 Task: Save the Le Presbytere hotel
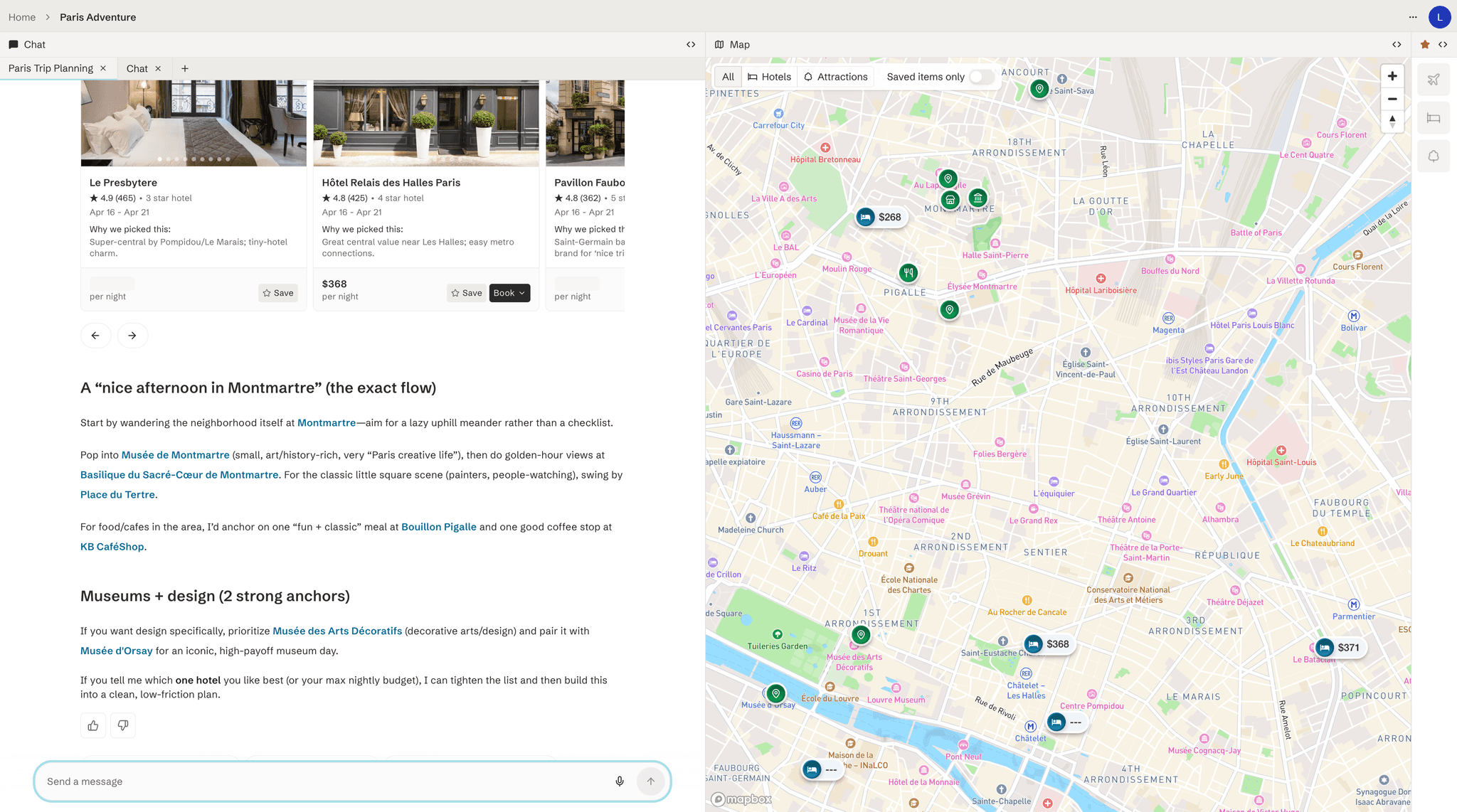[278, 292]
